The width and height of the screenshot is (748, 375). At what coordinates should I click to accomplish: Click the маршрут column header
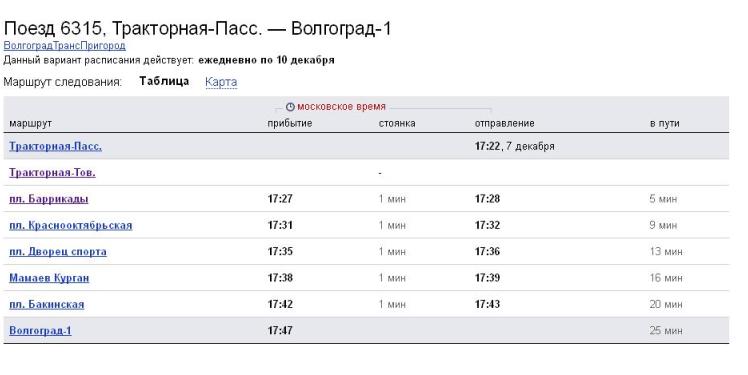click(30, 124)
